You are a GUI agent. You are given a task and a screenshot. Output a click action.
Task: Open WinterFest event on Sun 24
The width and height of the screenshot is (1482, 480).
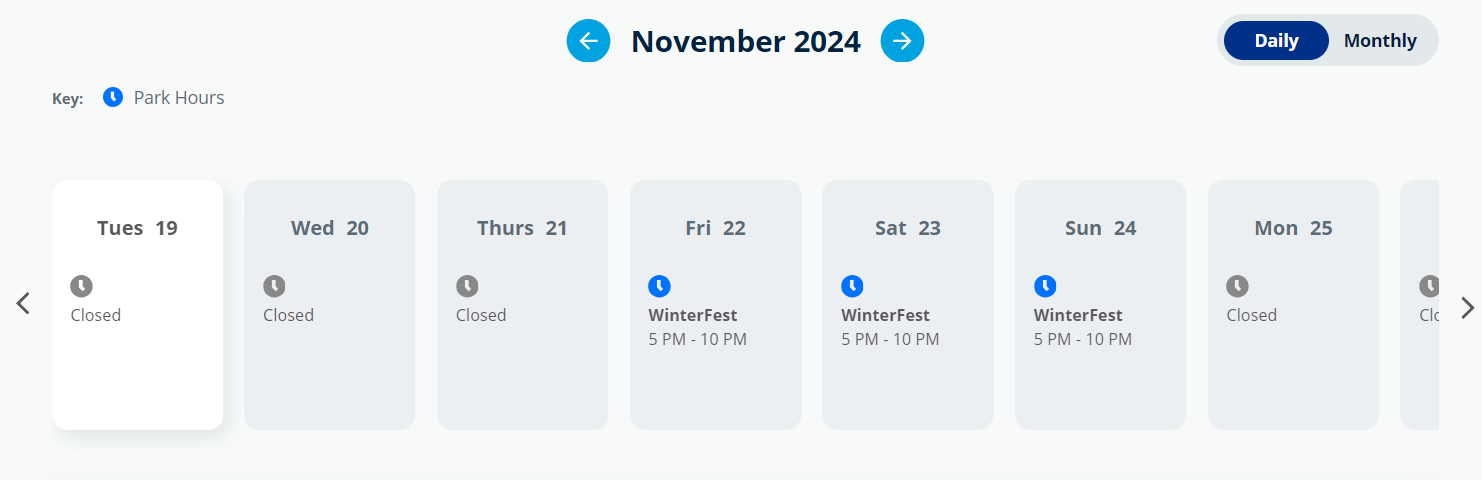click(x=1078, y=315)
